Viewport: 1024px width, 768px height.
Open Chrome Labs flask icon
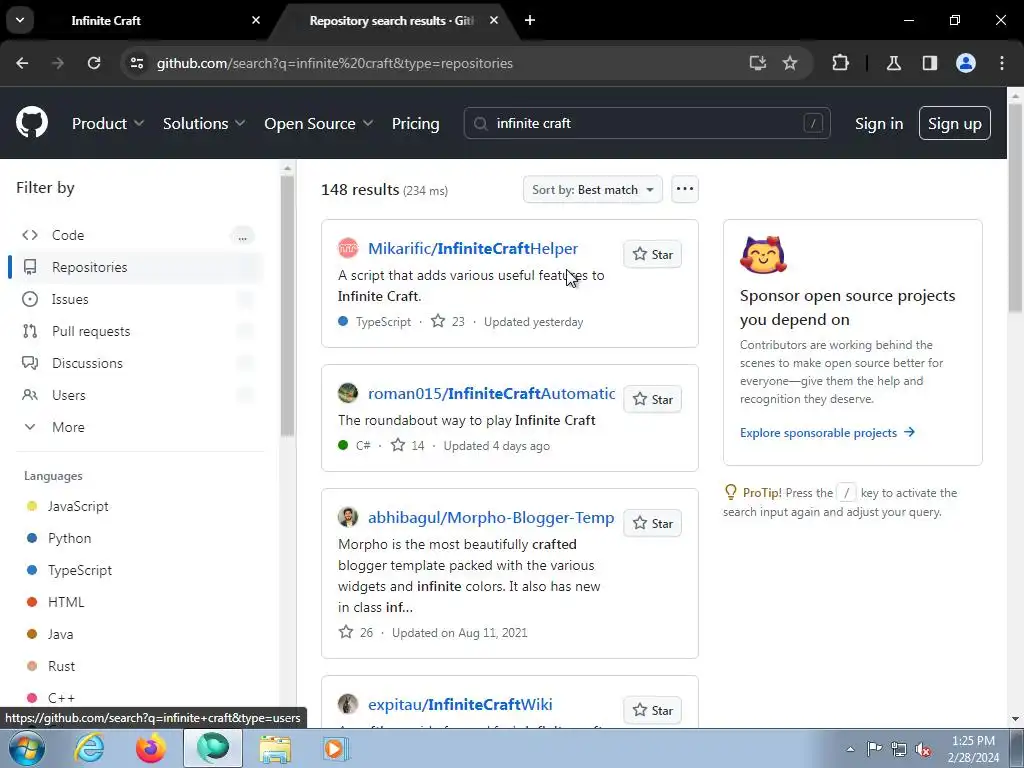tap(894, 63)
